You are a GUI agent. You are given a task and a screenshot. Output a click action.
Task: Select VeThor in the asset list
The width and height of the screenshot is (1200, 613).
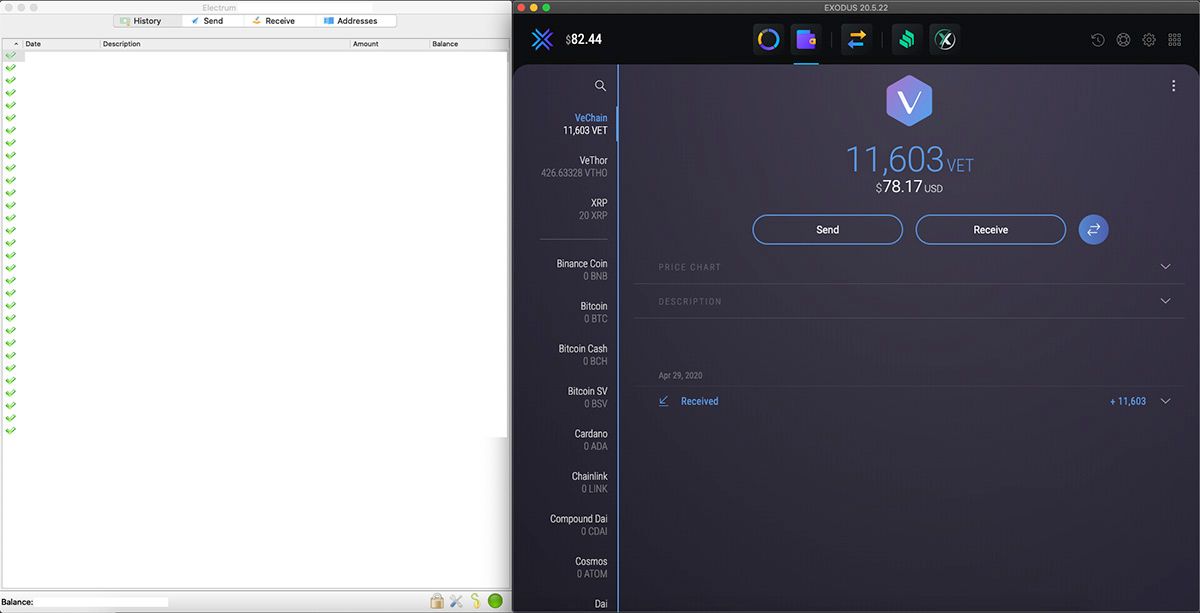[574, 166]
